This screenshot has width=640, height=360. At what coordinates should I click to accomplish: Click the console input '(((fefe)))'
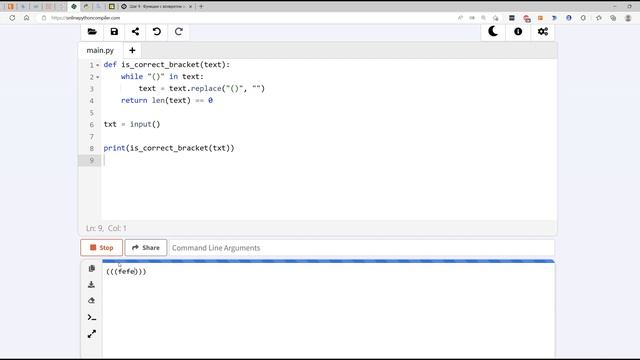[x=126, y=271]
